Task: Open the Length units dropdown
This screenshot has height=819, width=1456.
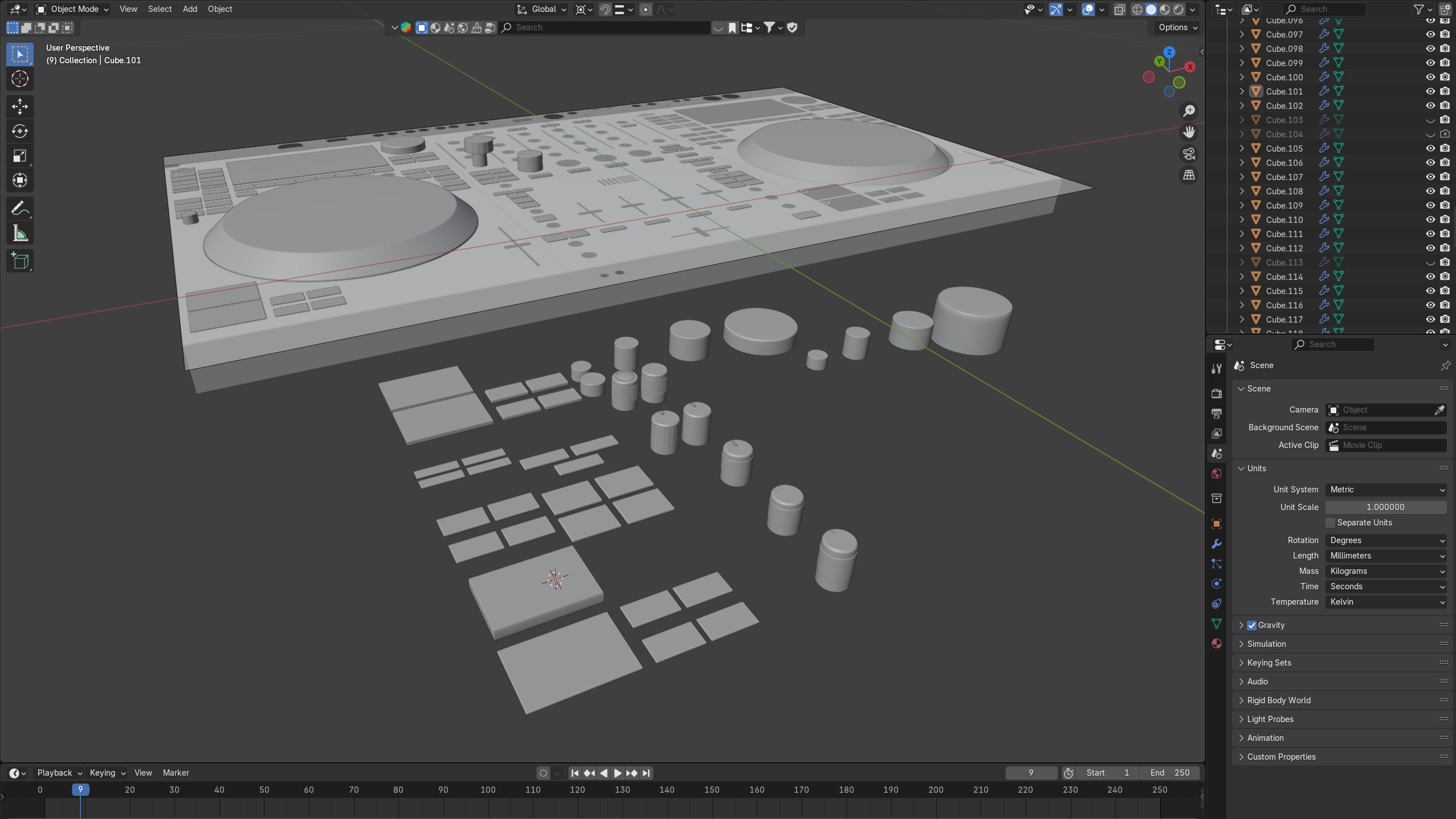Action: (x=1386, y=556)
